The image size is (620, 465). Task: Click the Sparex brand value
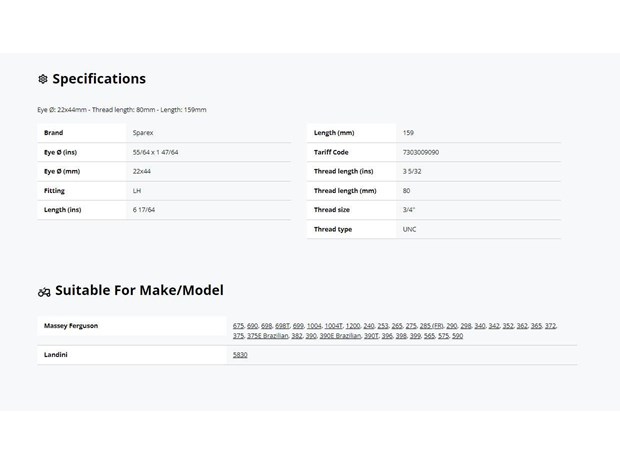pyautogui.click(x=143, y=133)
